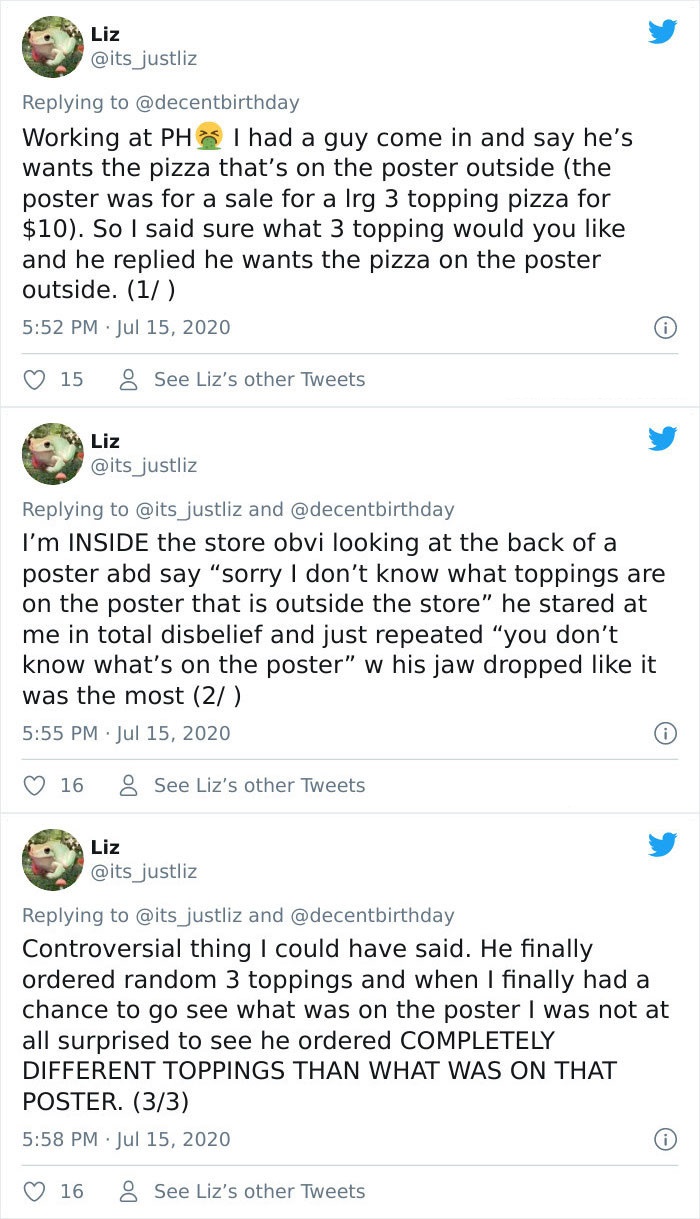Image resolution: width=700 pixels, height=1219 pixels.
Task: Click the Twitter bird icon on first tweet
Action: (x=662, y=32)
